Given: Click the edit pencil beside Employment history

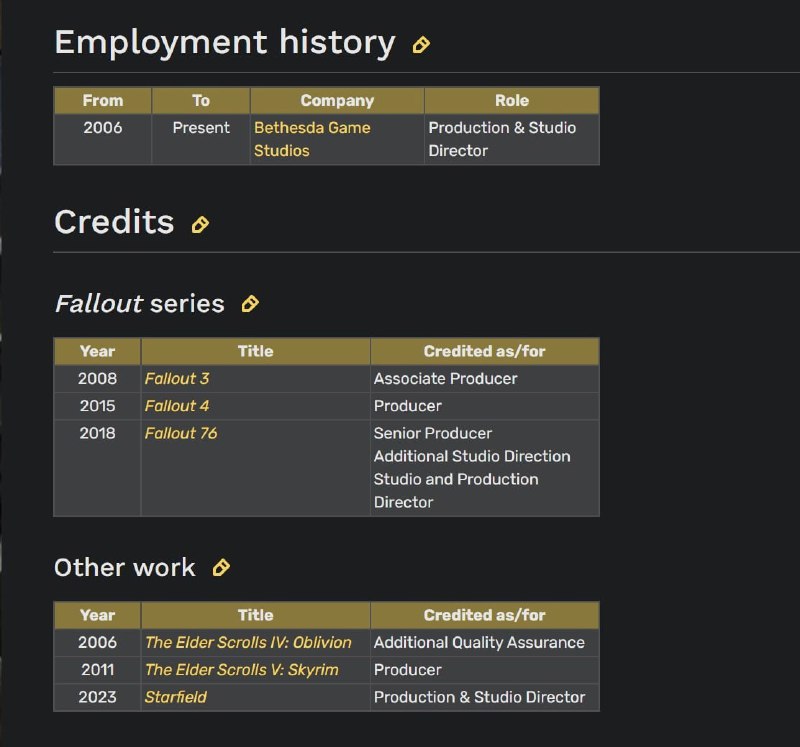Looking at the screenshot, I should click(421, 45).
